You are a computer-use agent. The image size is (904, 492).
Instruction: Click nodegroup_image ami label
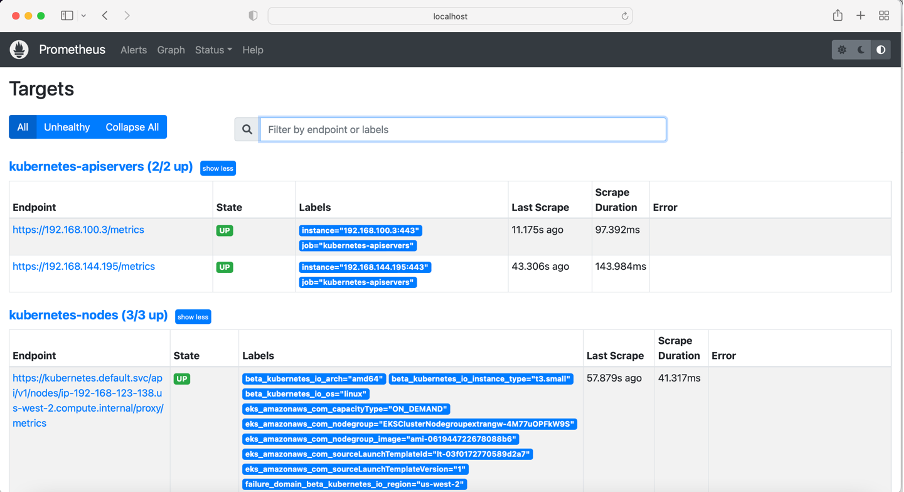point(381,439)
